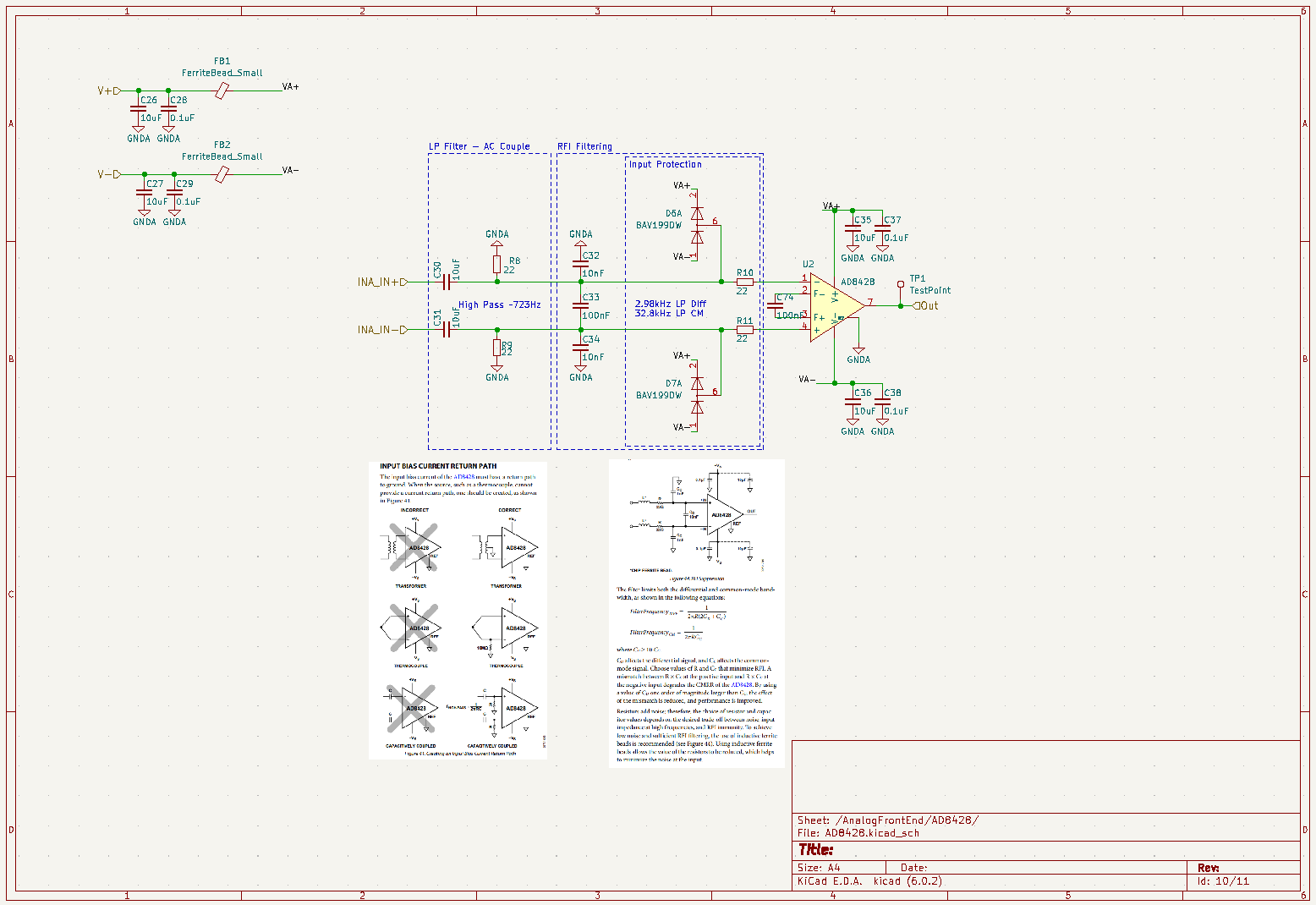
Task: Select the D6A BAV199DW diode symbol
Action: click(x=697, y=225)
